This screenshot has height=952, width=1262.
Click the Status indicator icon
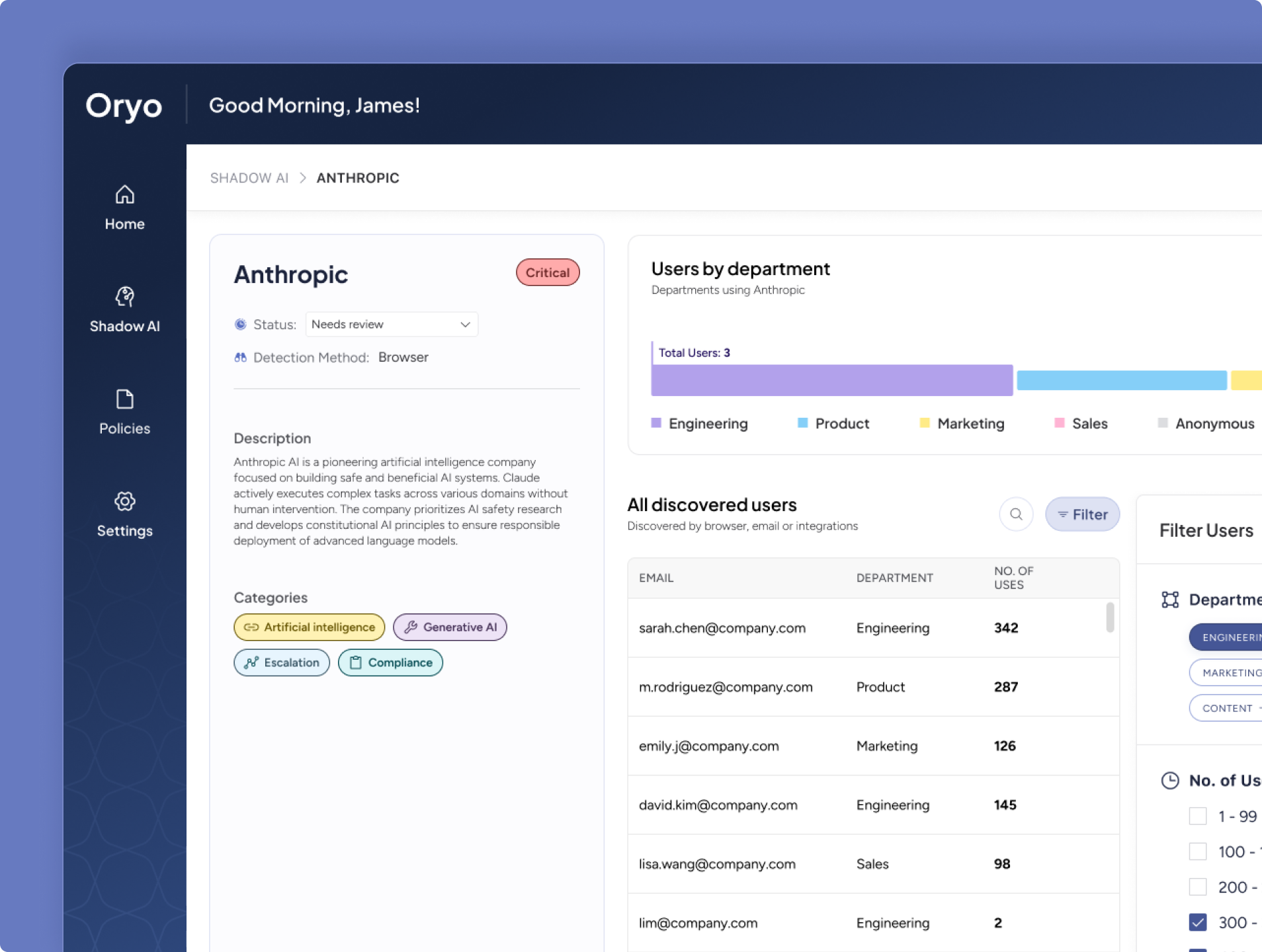240,324
